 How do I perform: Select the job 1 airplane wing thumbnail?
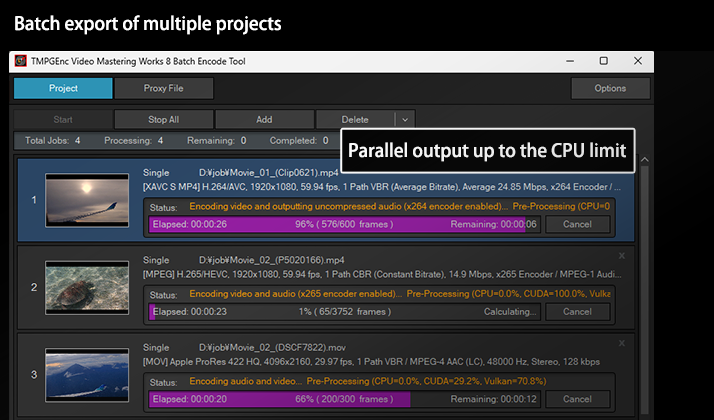87,200
